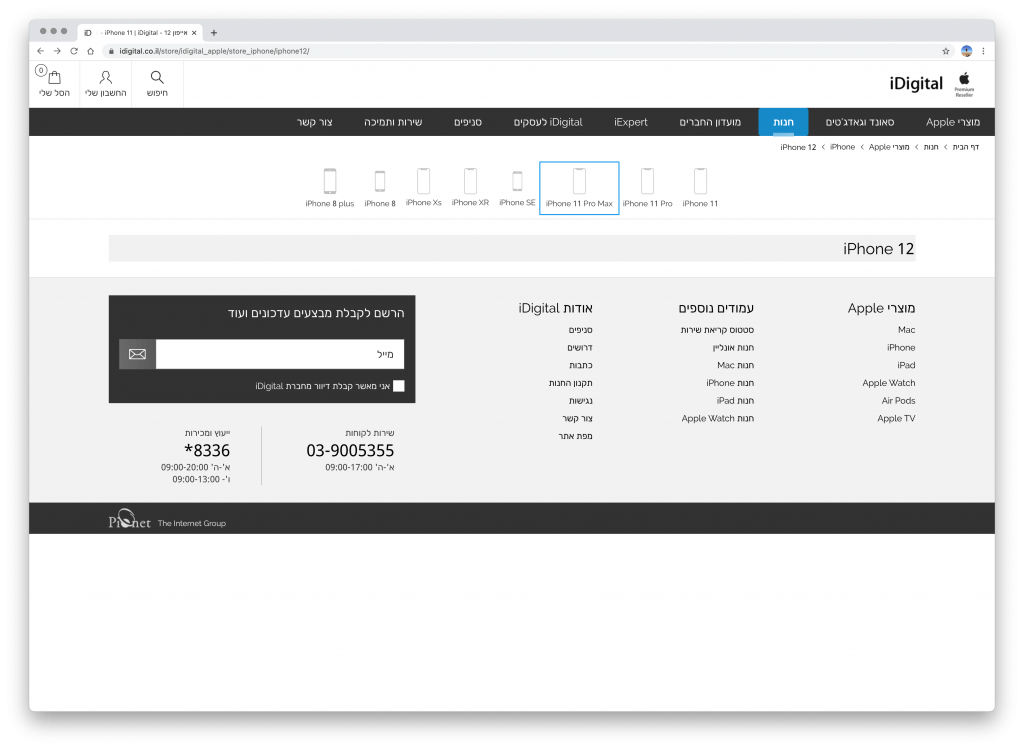Tick the iDigital mailing consent checkbox

click(x=398, y=386)
